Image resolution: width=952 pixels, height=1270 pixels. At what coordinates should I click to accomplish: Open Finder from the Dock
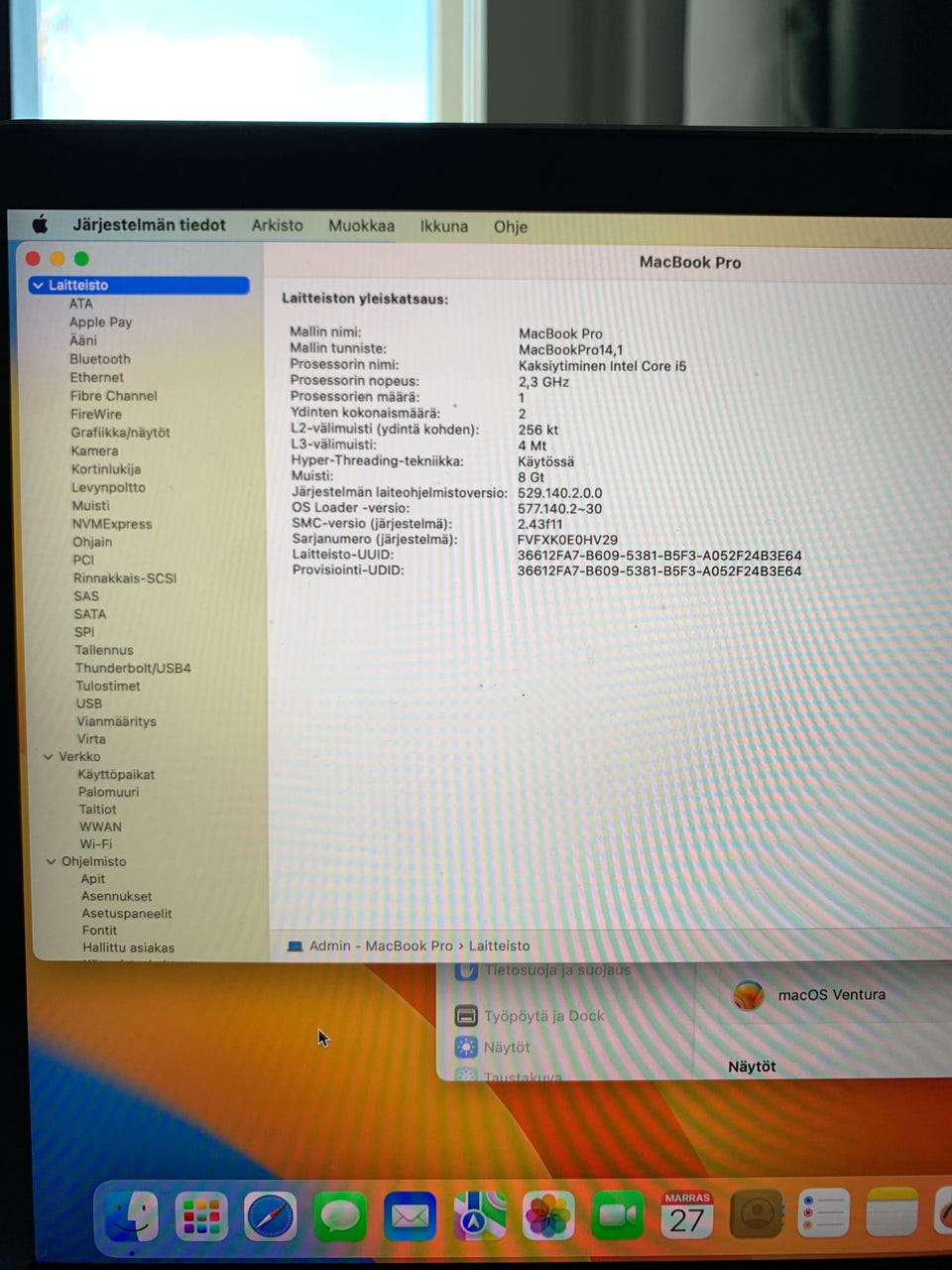click(x=132, y=1216)
